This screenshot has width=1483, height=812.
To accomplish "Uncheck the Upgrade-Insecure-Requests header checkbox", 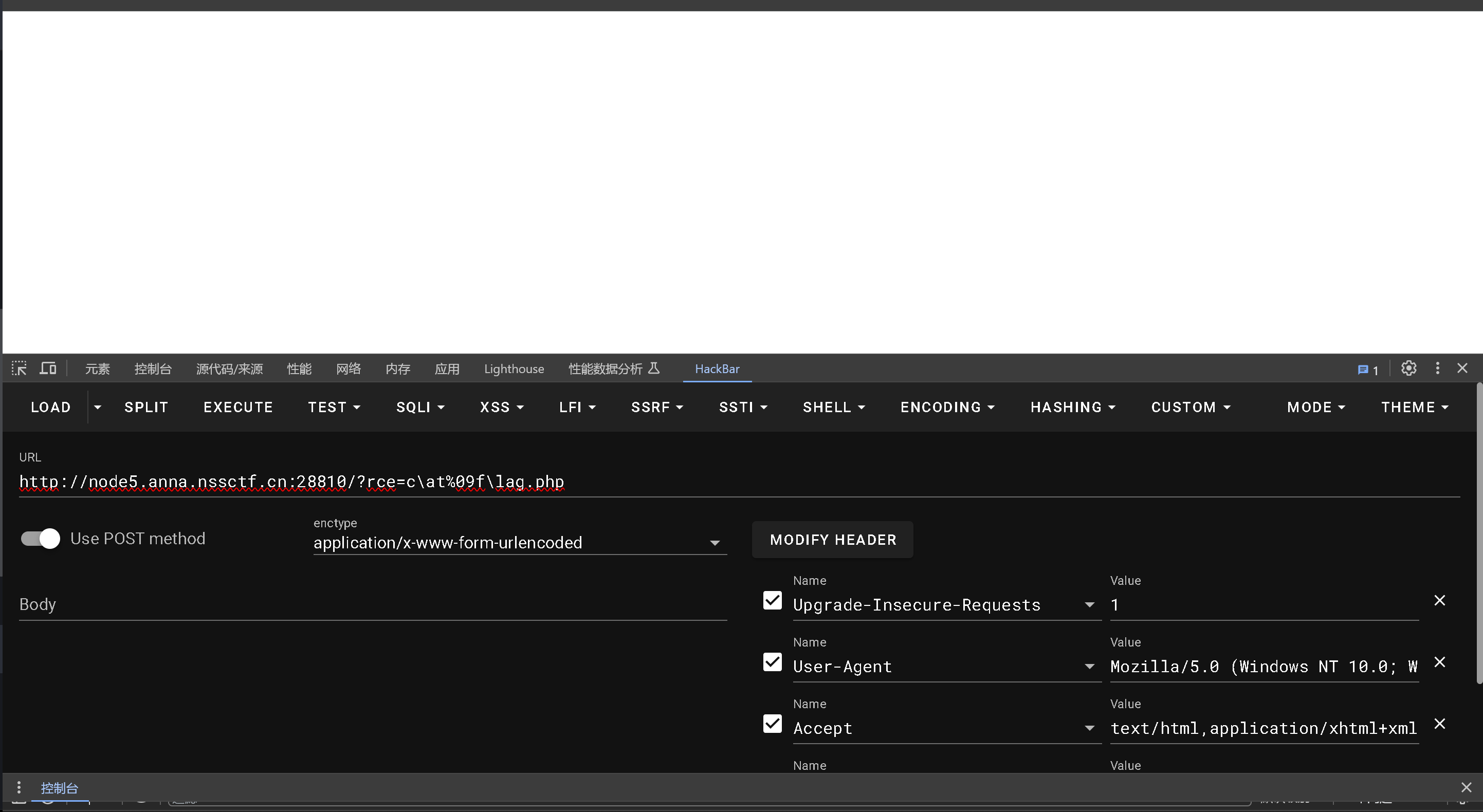I will click(x=772, y=600).
